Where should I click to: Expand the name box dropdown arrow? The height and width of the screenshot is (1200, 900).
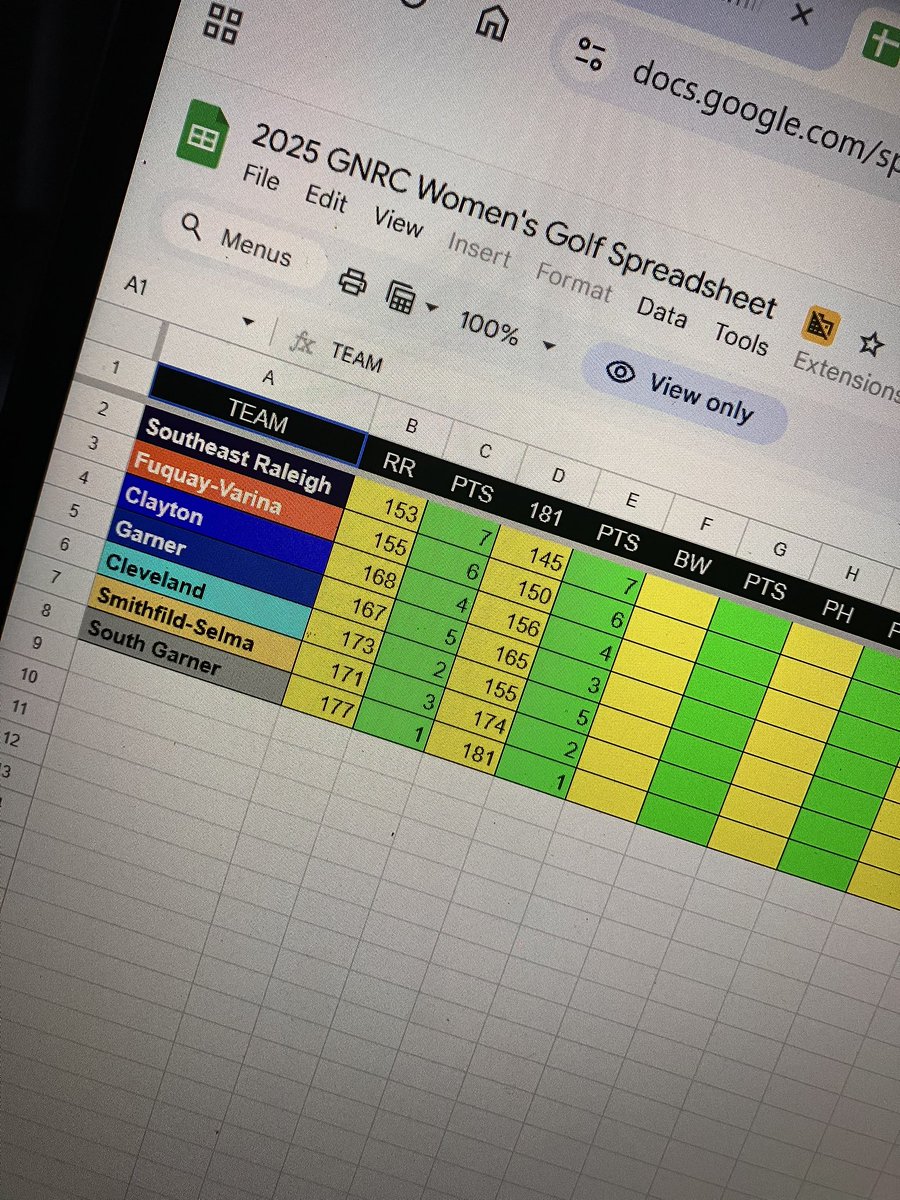tap(247, 323)
